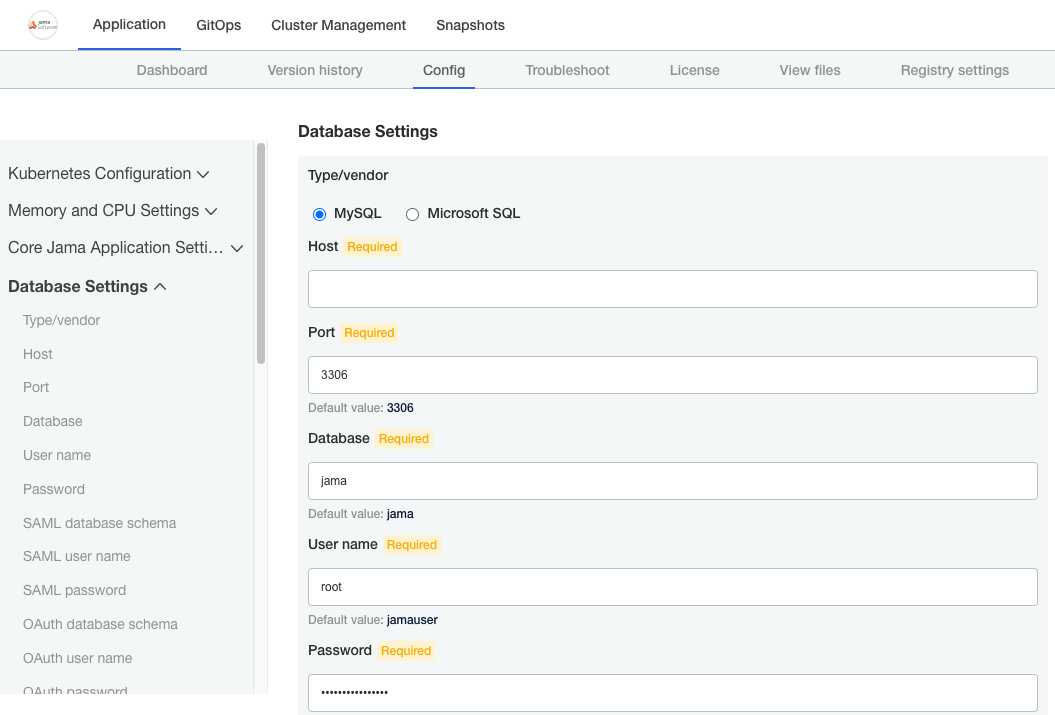The width and height of the screenshot is (1055, 715).
Task: Click the default value jamauser text
Action: coord(412,619)
